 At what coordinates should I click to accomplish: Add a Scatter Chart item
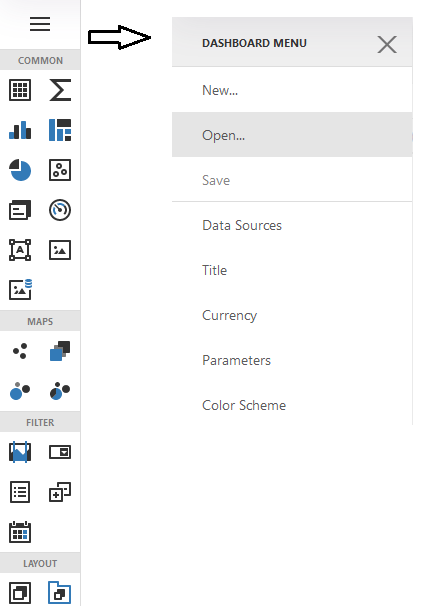(60, 170)
